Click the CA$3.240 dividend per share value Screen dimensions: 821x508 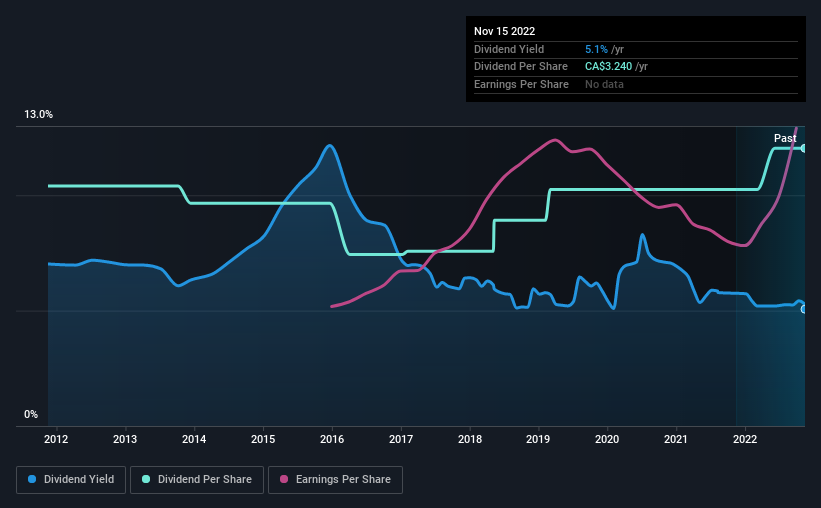pyautogui.click(x=608, y=67)
